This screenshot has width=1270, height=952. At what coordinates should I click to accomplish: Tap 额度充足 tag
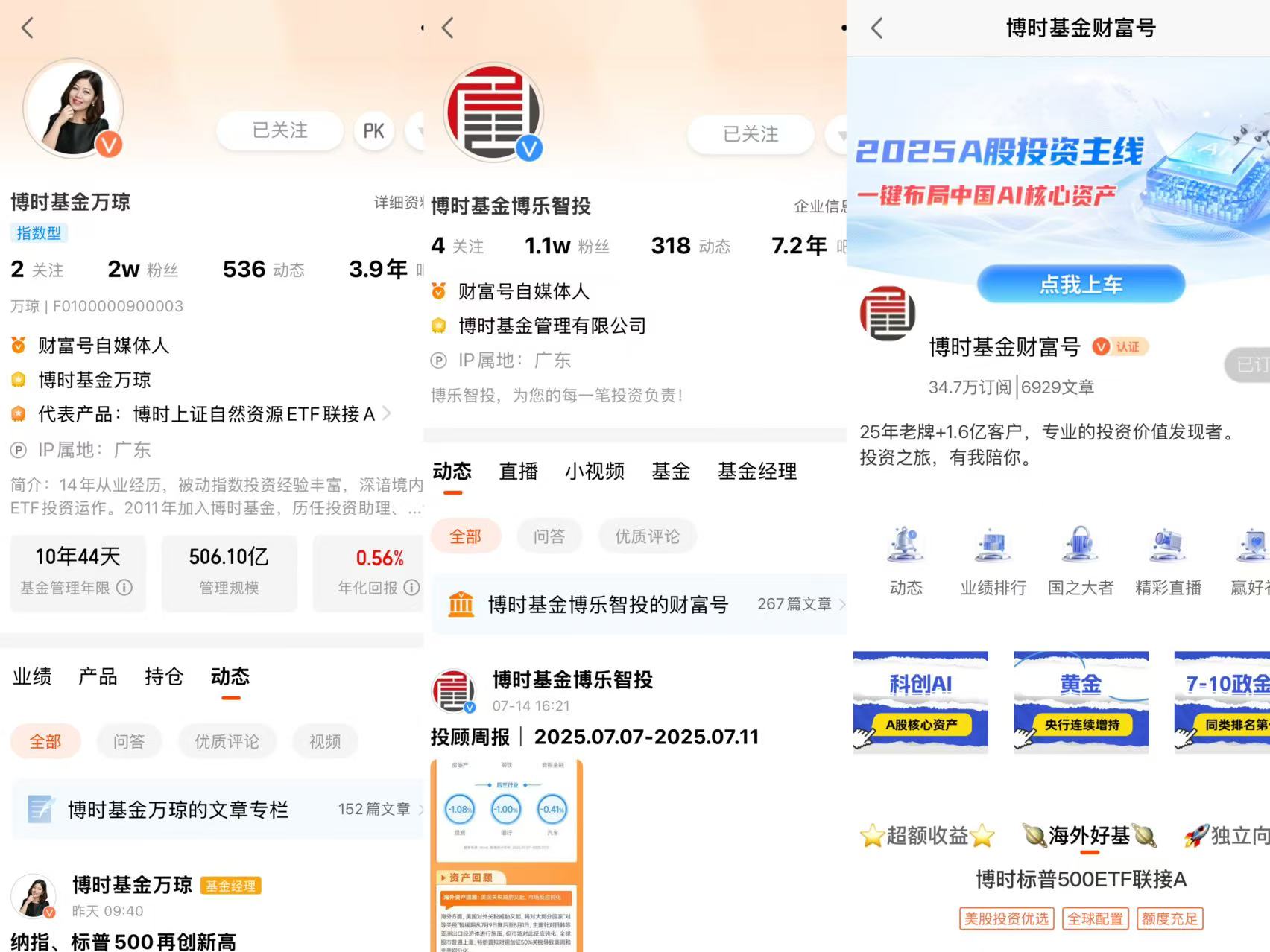pos(1169,918)
